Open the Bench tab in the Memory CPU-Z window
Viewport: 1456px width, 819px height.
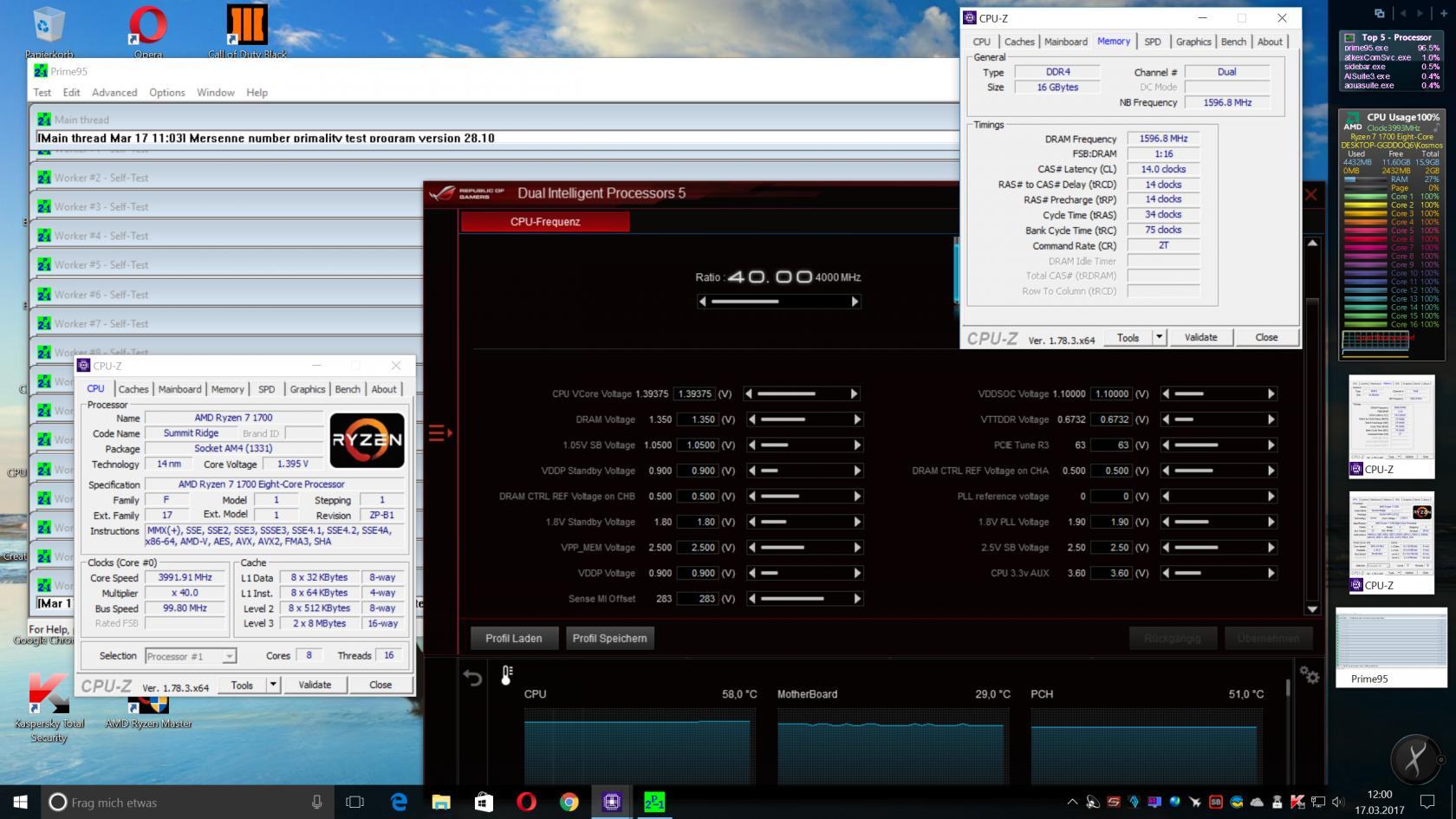coord(1233,42)
